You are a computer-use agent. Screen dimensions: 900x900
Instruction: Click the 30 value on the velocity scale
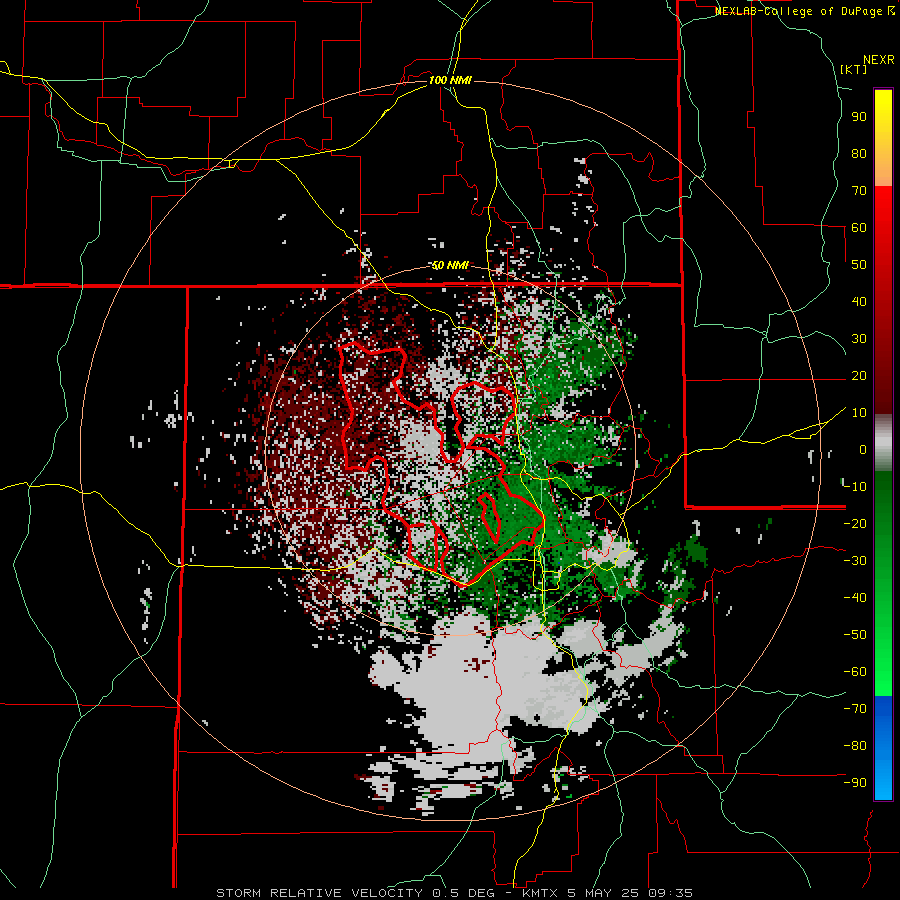[859, 339]
